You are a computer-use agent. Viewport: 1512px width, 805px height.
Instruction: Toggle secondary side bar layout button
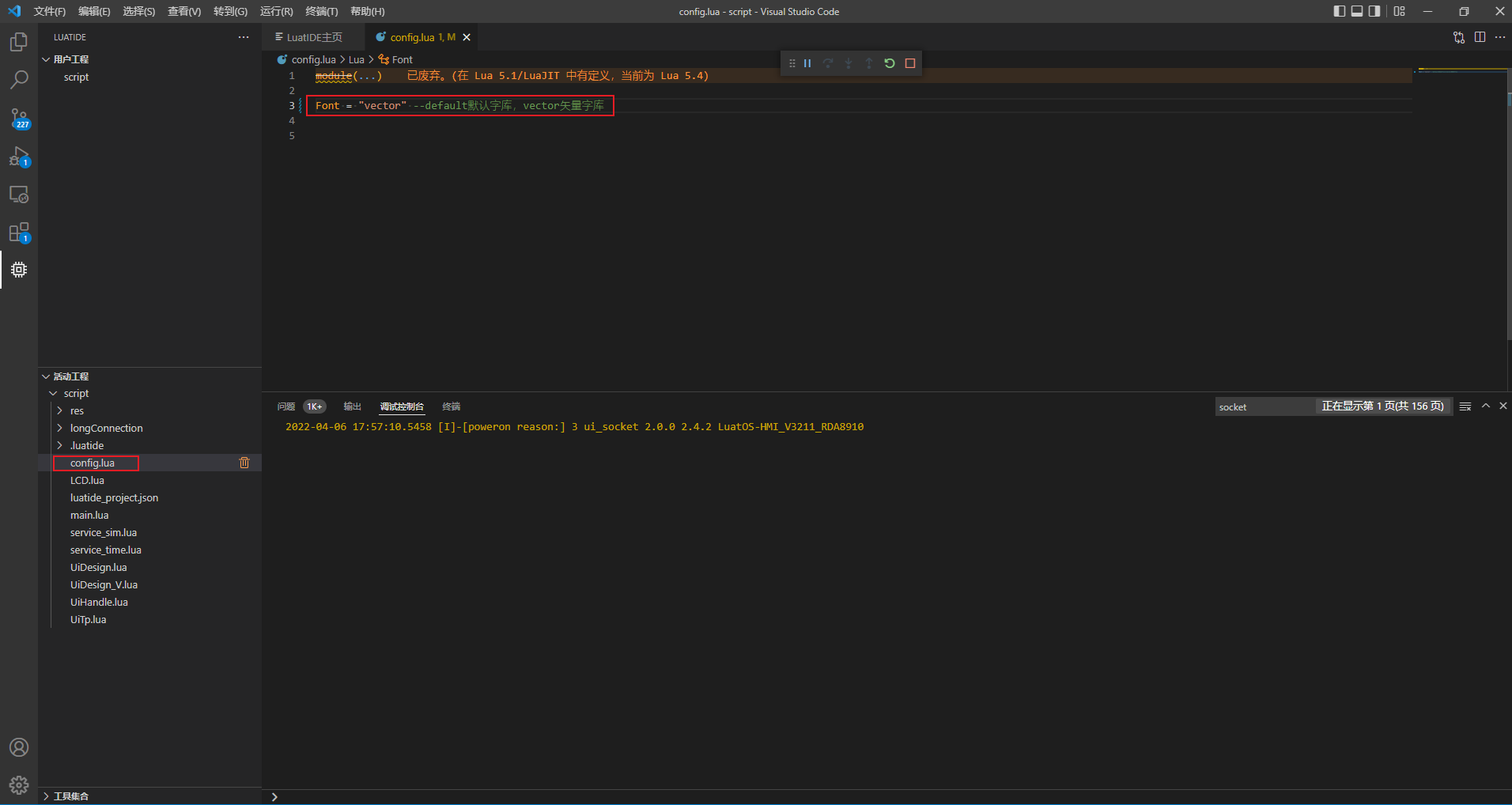pyautogui.click(x=1374, y=11)
